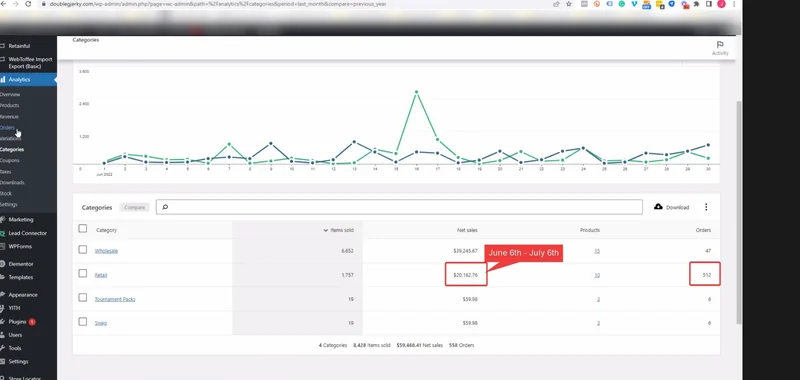Tick the Wholesale row checkbox
The image size is (800, 380).
[83, 249]
